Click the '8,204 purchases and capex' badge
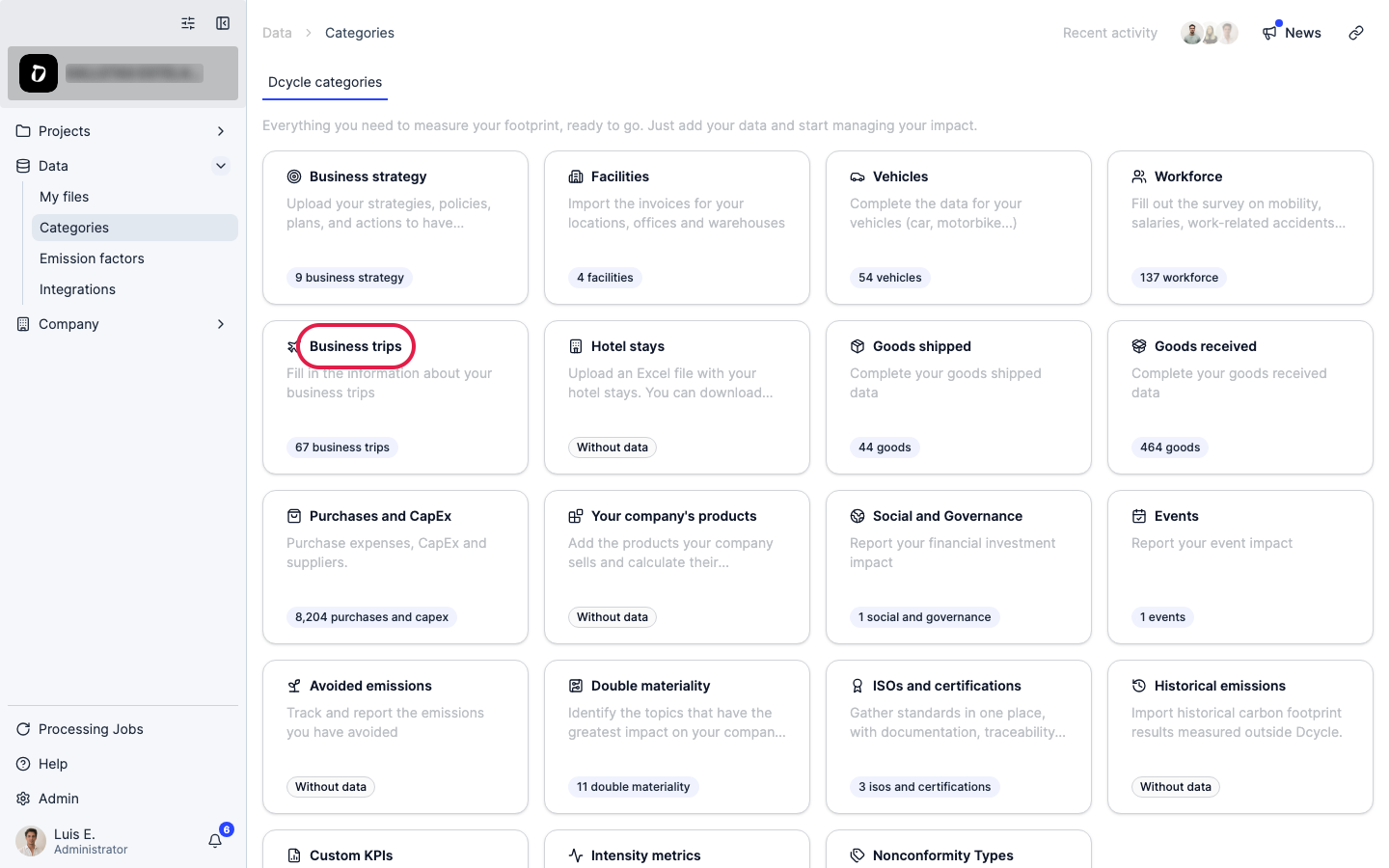Screen dimensions: 1389x868 point(371,617)
